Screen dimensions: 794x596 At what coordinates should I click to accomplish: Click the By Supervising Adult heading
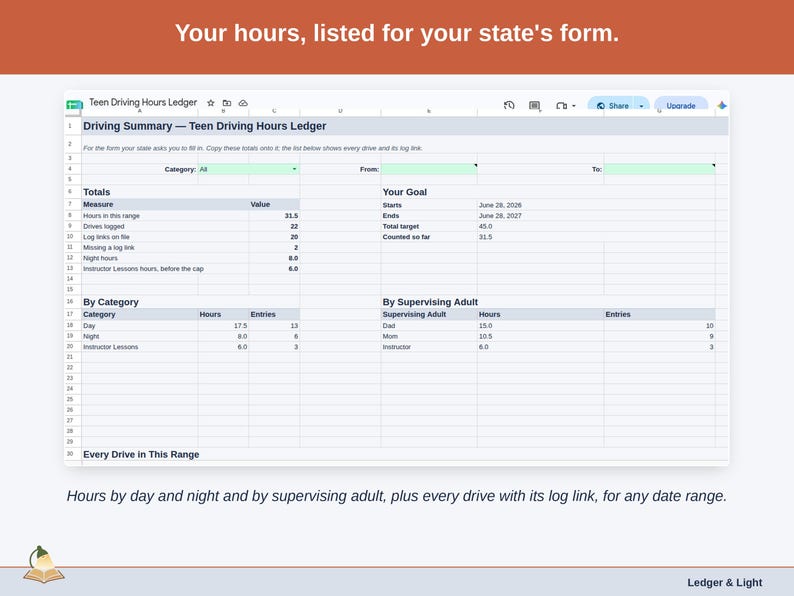[430, 302]
